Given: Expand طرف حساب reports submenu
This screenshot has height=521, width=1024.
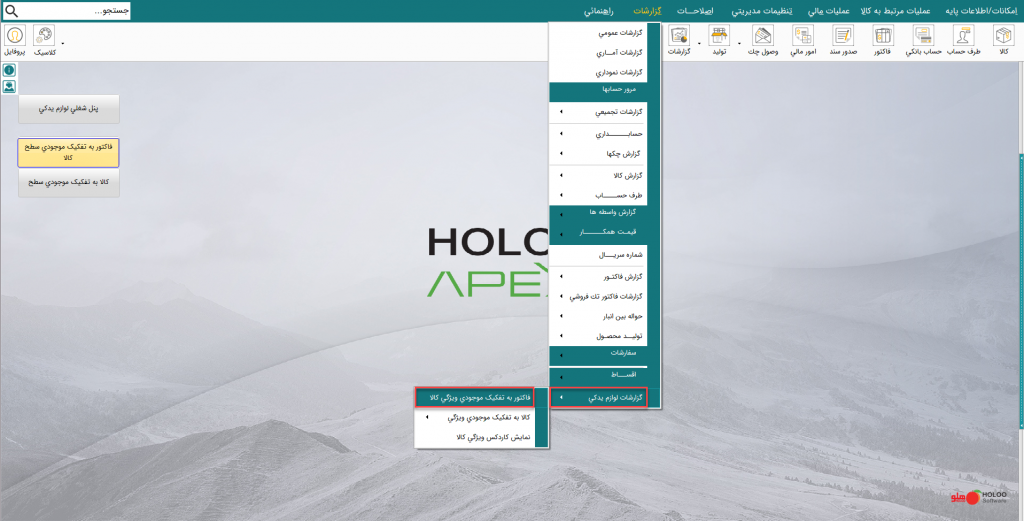Looking at the screenshot, I should pyautogui.click(x=598, y=195).
